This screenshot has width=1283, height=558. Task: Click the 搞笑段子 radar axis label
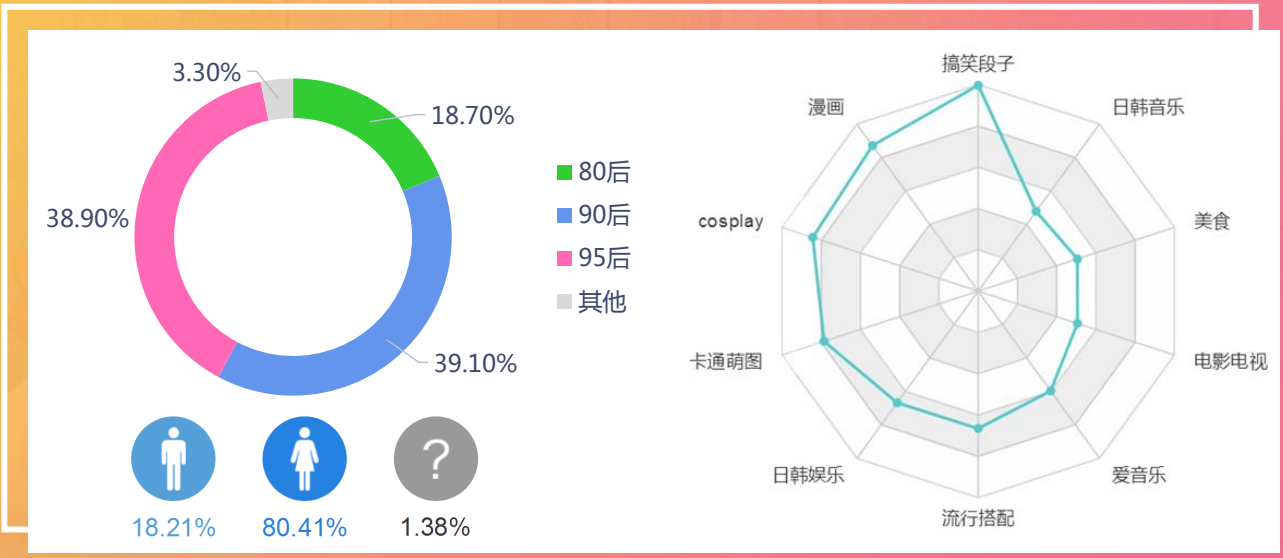978,63
